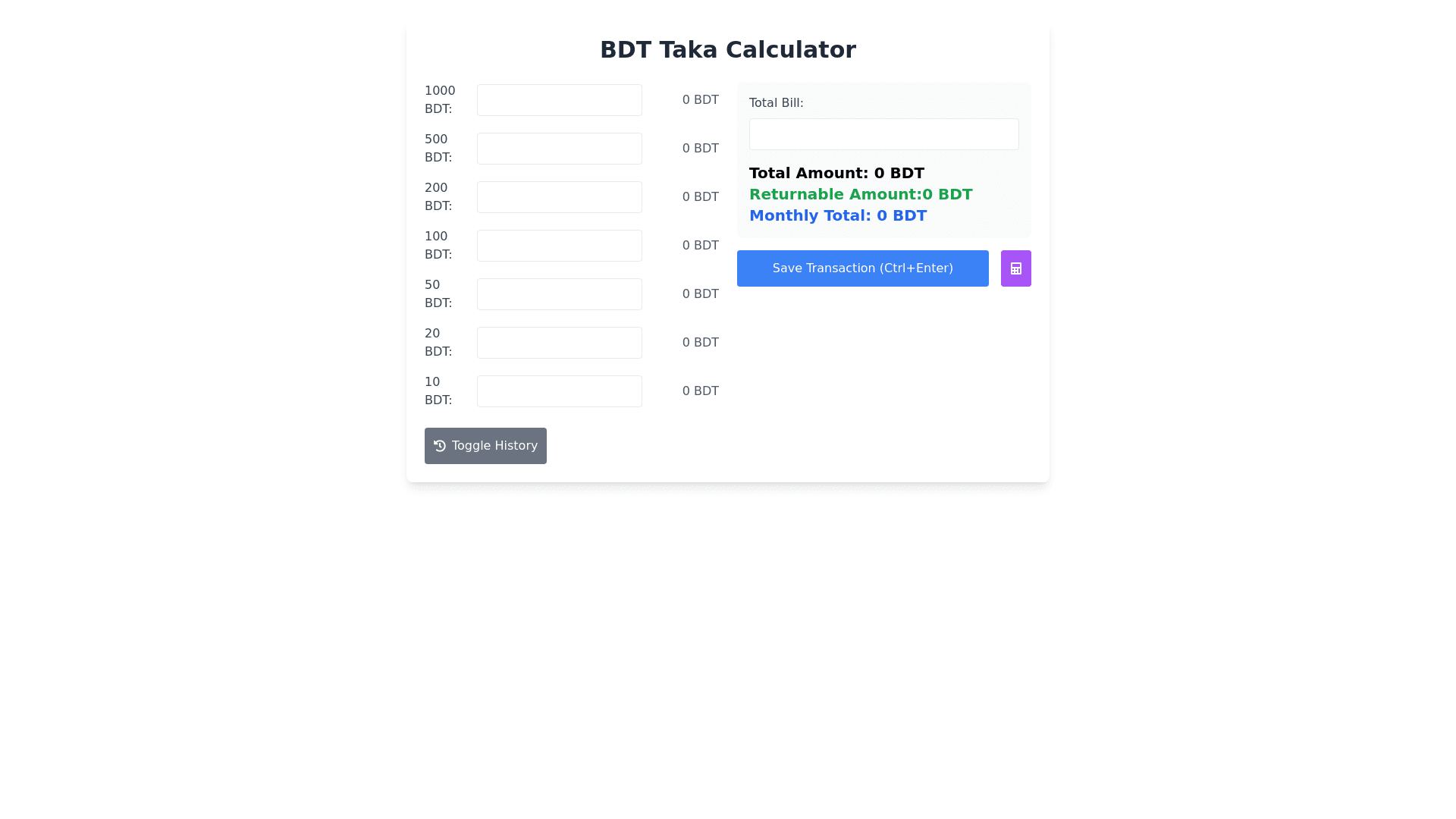Click the 20 BDT quantity input
The image size is (1456, 819).
tap(559, 343)
